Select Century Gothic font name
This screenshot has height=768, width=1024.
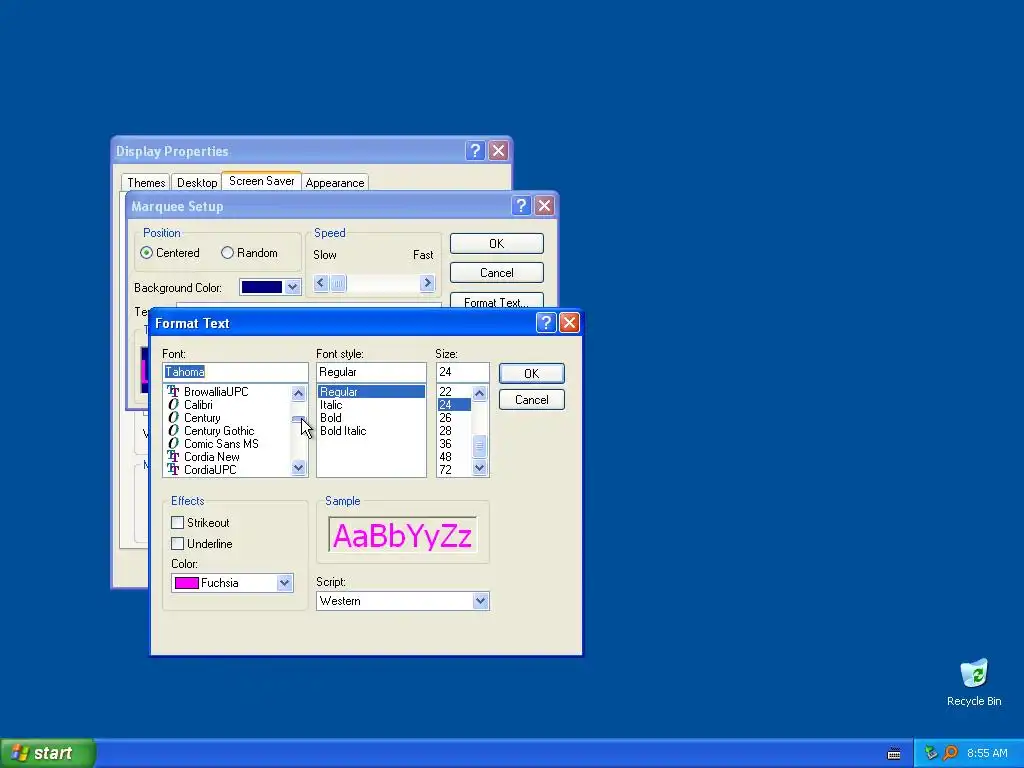219,431
